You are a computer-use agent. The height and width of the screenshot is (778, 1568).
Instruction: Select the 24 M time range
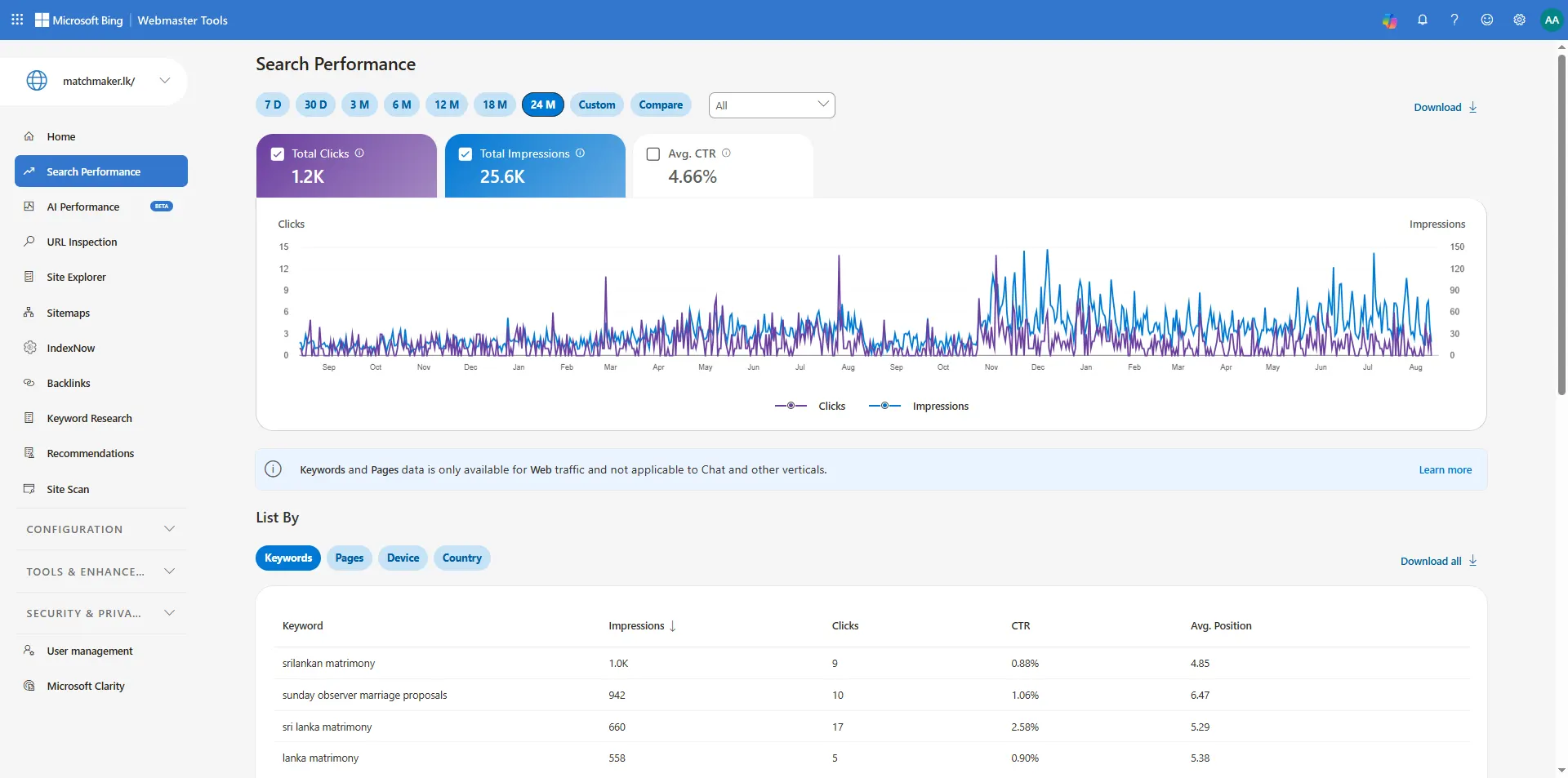[543, 104]
